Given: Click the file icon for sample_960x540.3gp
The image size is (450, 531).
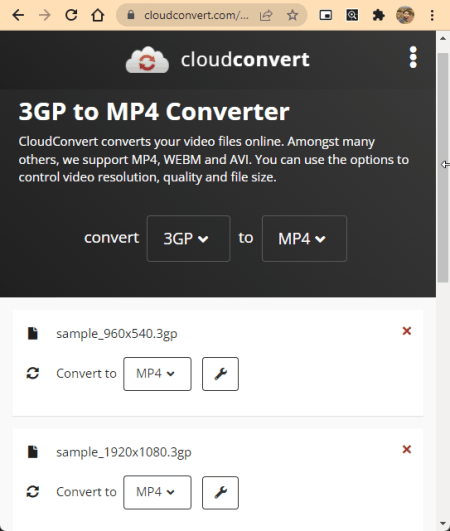Looking at the screenshot, I should tap(33, 333).
